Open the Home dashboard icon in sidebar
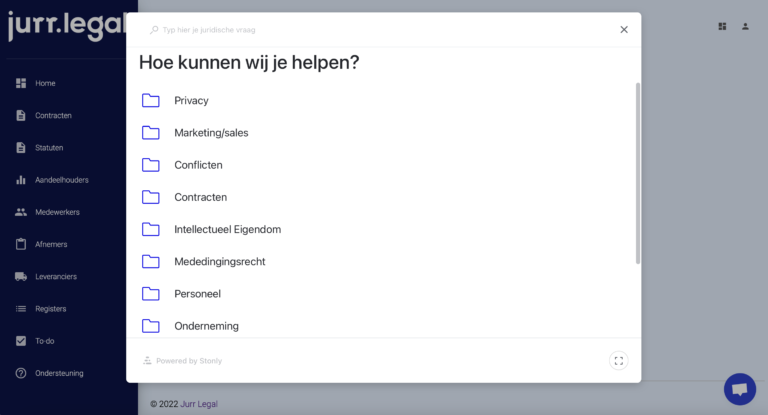Image resolution: width=768 pixels, height=415 pixels. pos(21,83)
